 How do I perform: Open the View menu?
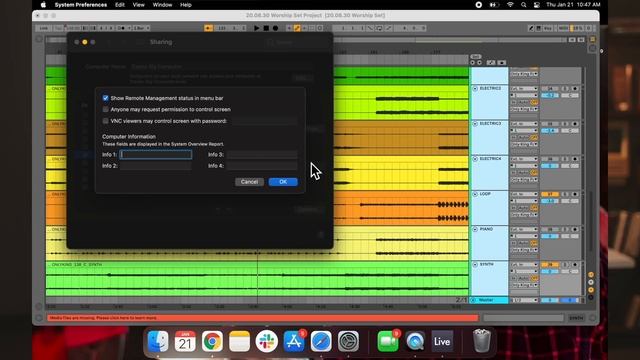click(138, 5)
